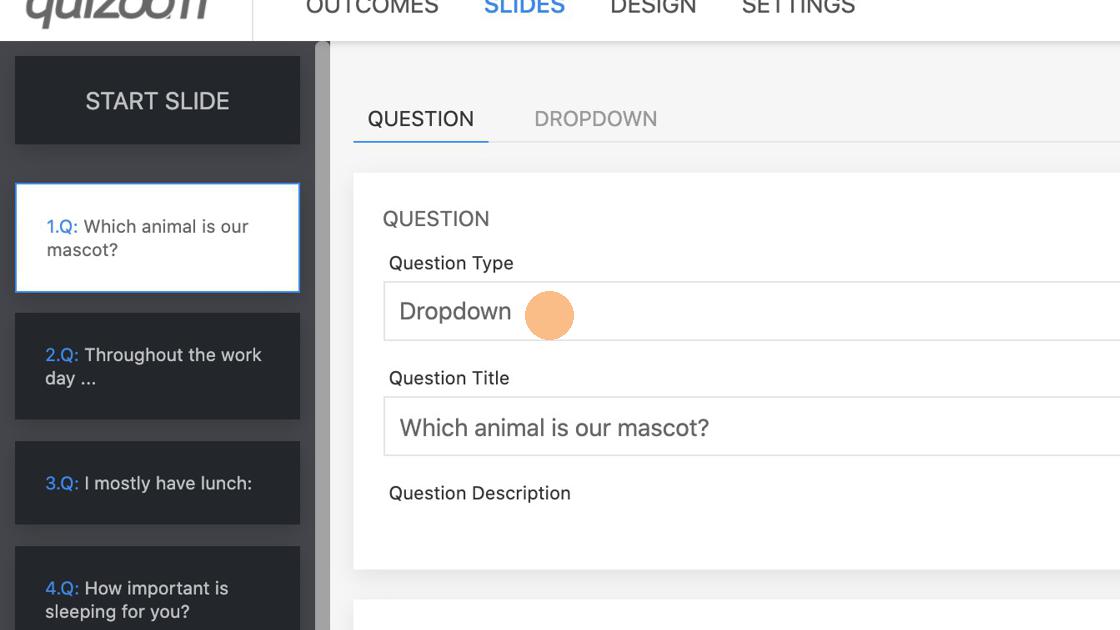Screen dimensions: 1120x630
Task: Click the 'QUESTION' section heading in the card
Action: click(436, 219)
